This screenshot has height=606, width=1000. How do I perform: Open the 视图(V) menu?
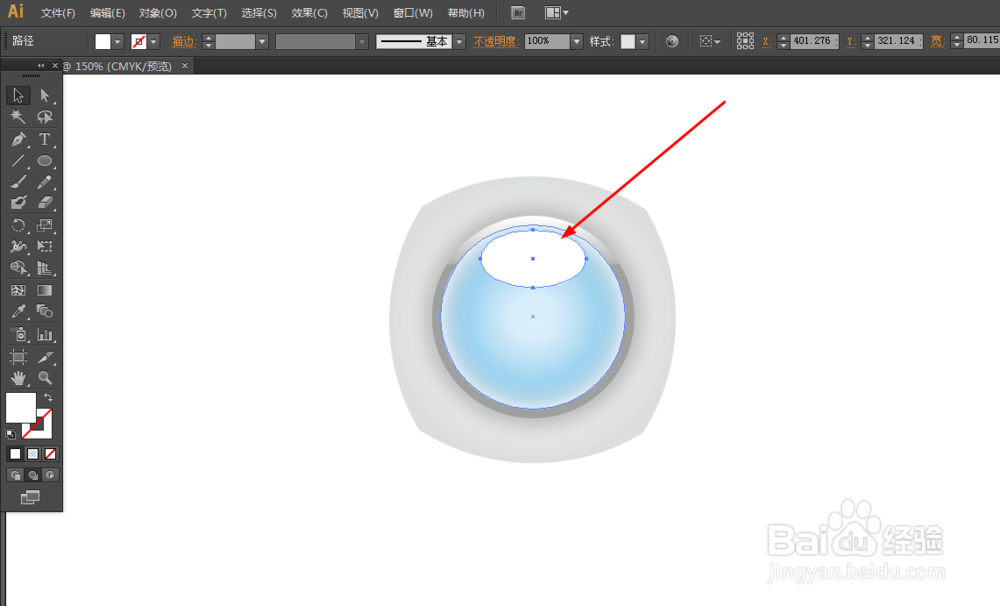pyautogui.click(x=360, y=13)
